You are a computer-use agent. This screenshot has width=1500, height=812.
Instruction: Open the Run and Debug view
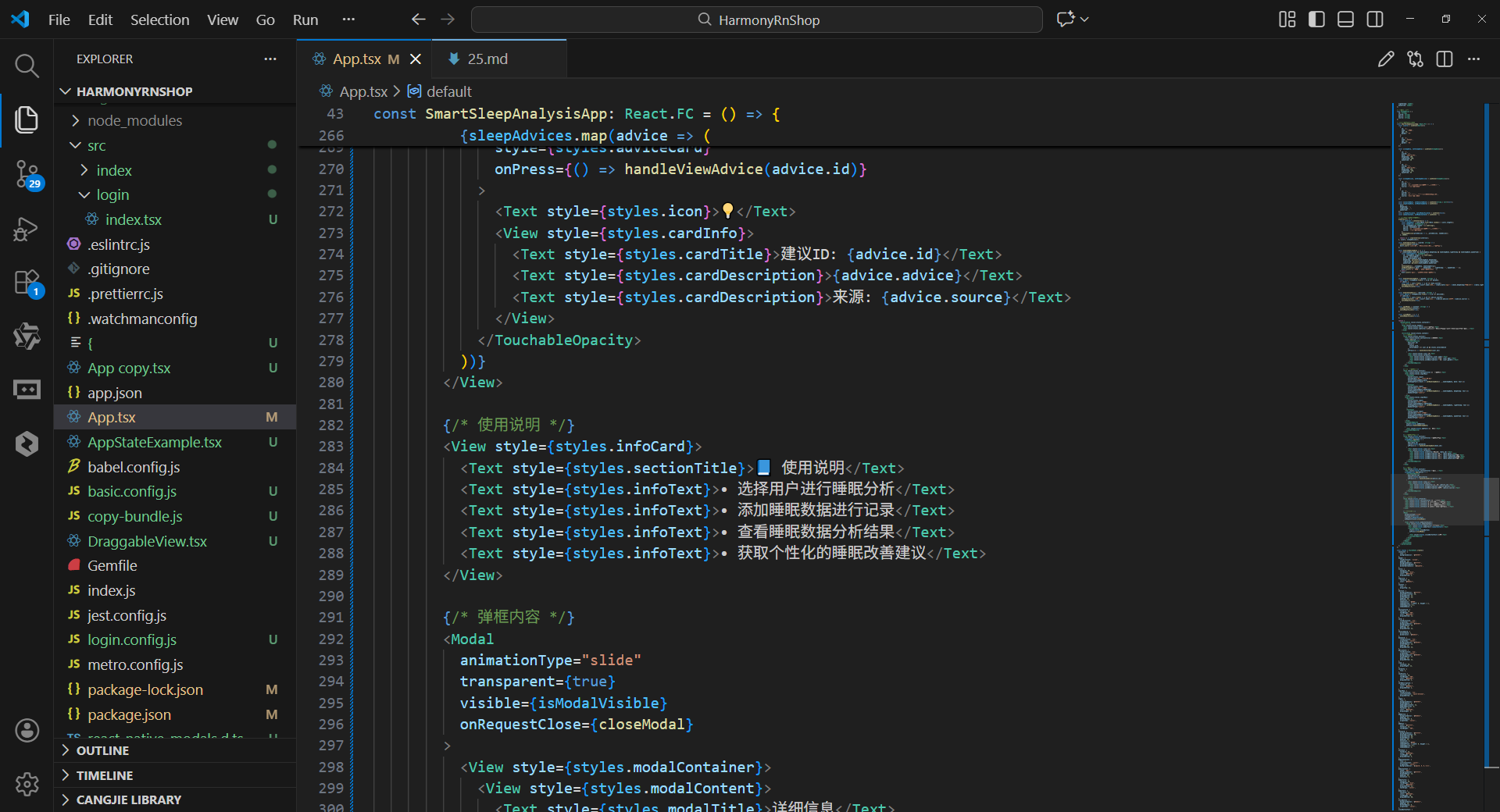(x=27, y=229)
